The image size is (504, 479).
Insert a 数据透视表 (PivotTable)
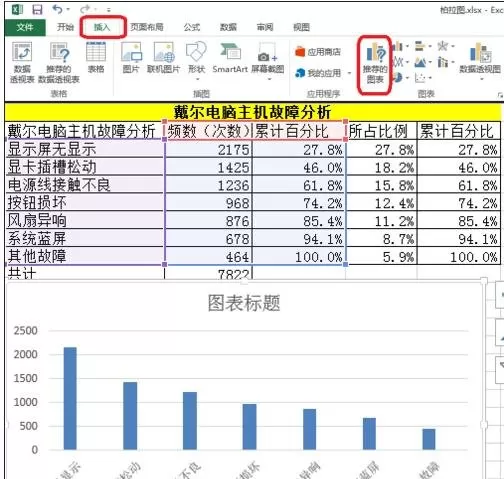pyautogui.click(x=22, y=62)
